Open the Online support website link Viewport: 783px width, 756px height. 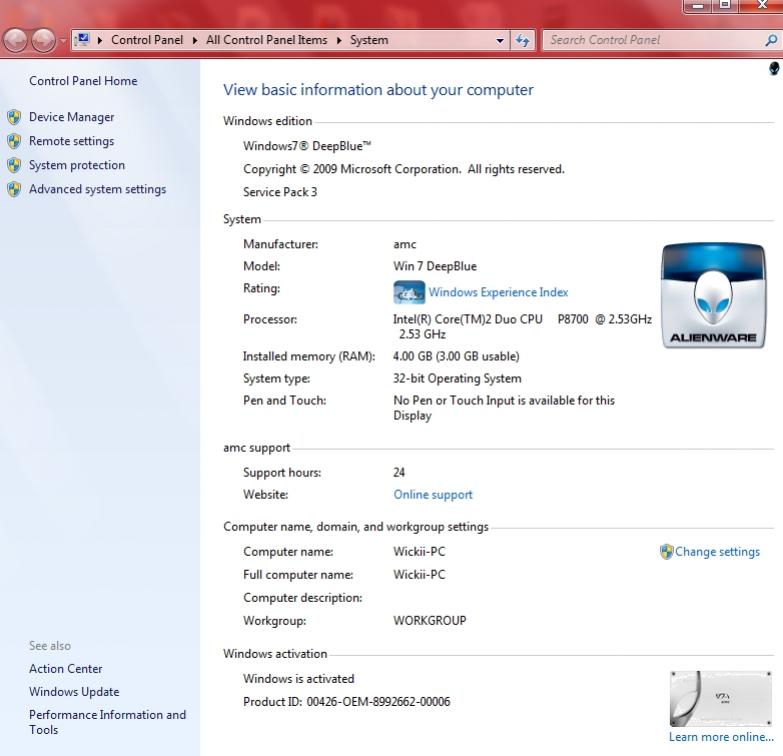pyautogui.click(x=432, y=494)
